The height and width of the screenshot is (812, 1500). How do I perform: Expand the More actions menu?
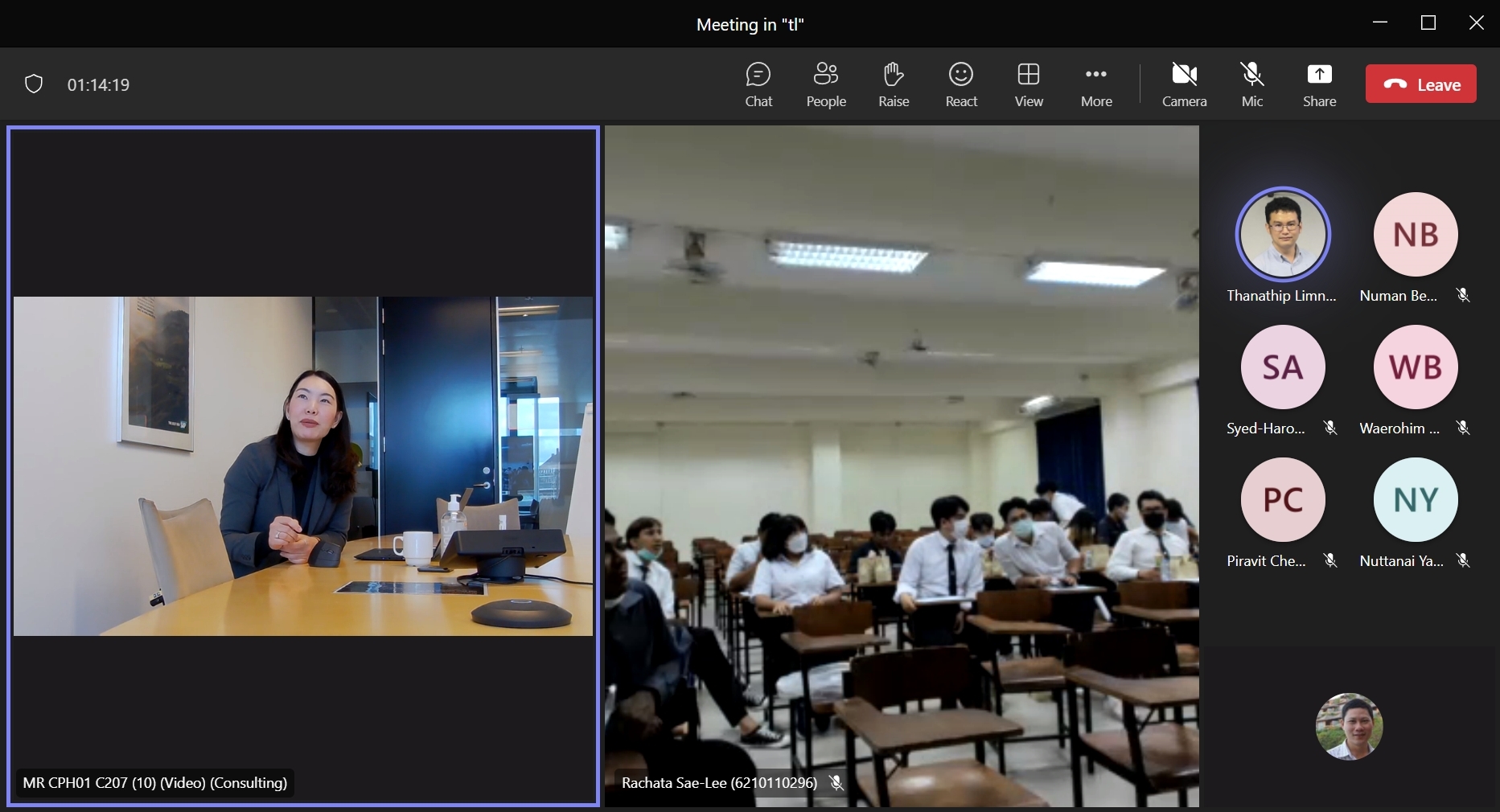pyautogui.click(x=1096, y=84)
